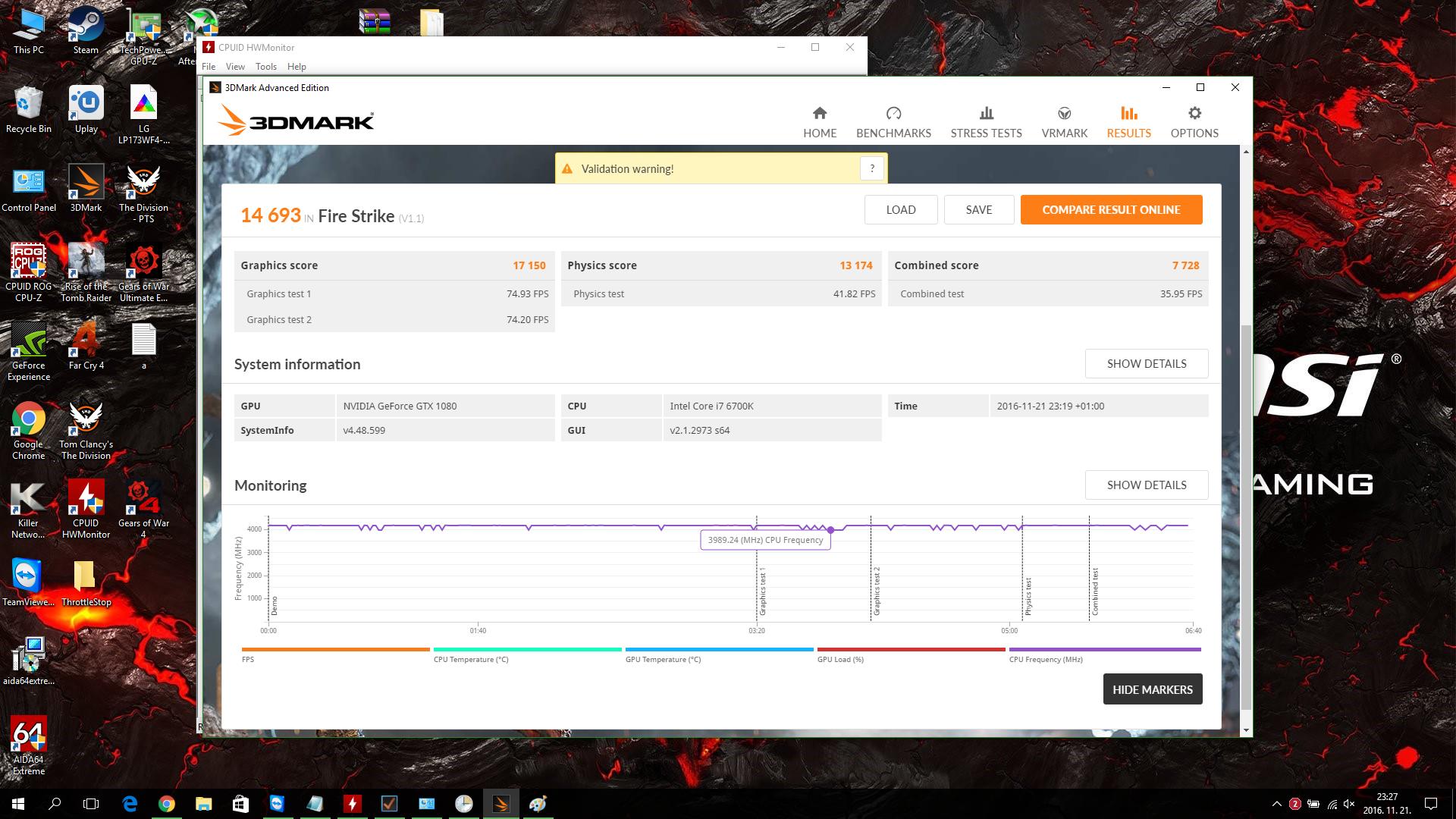The width and height of the screenshot is (1456, 819).
Task: Select Gears of War Ultimate Edition icon
Action: click(x=143, y=273)
